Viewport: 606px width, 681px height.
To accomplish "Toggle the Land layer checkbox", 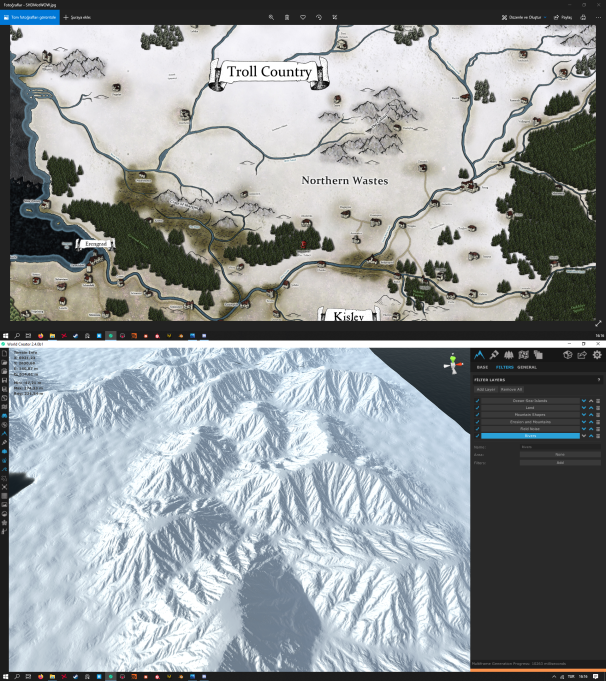I will pyautogui.click(x=477, y=408).
